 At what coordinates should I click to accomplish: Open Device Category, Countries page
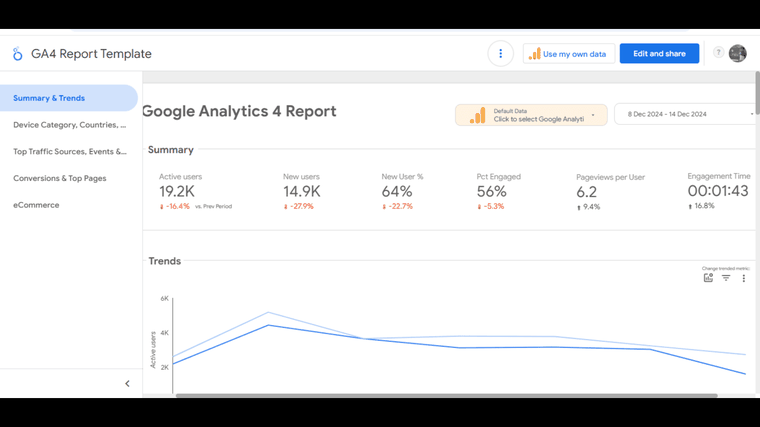point(69,125)
